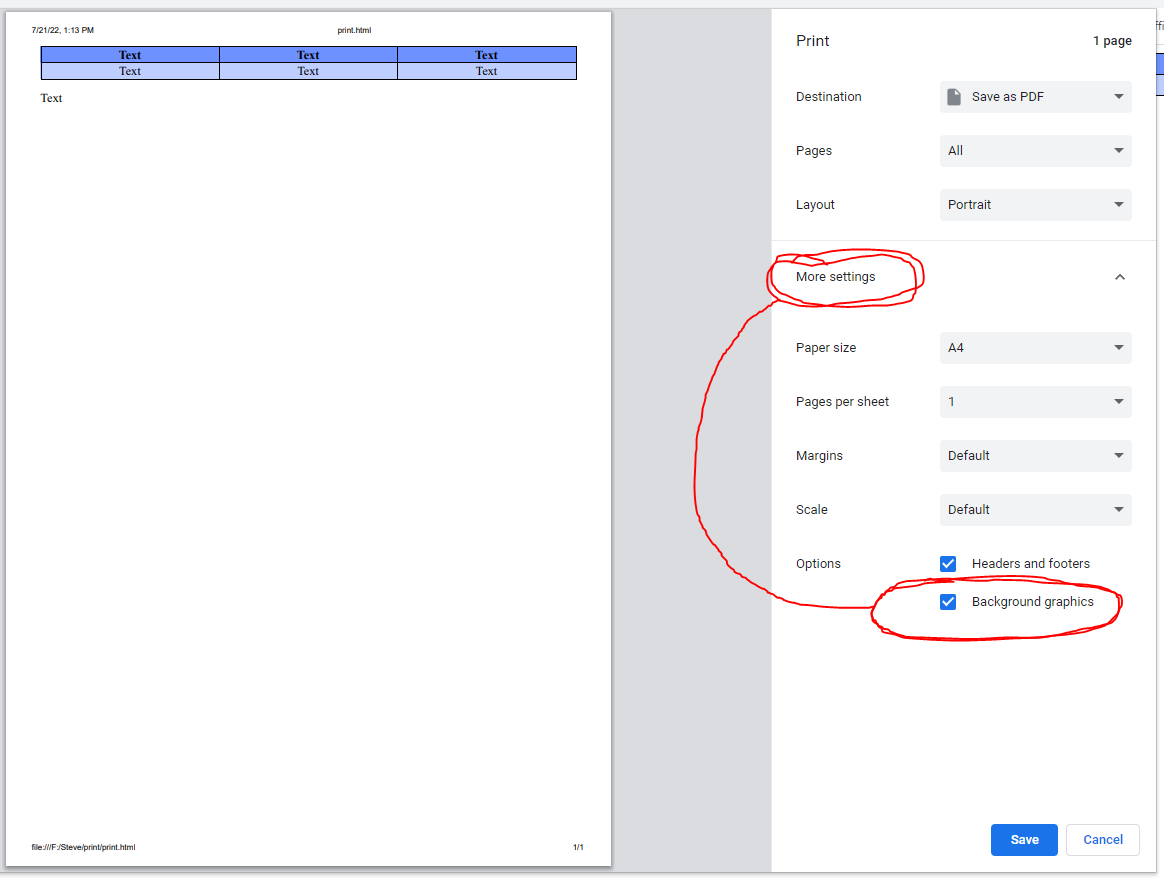The image size is (1164, 880).
Task: Click the Paper size label
Action: point(825,348)
